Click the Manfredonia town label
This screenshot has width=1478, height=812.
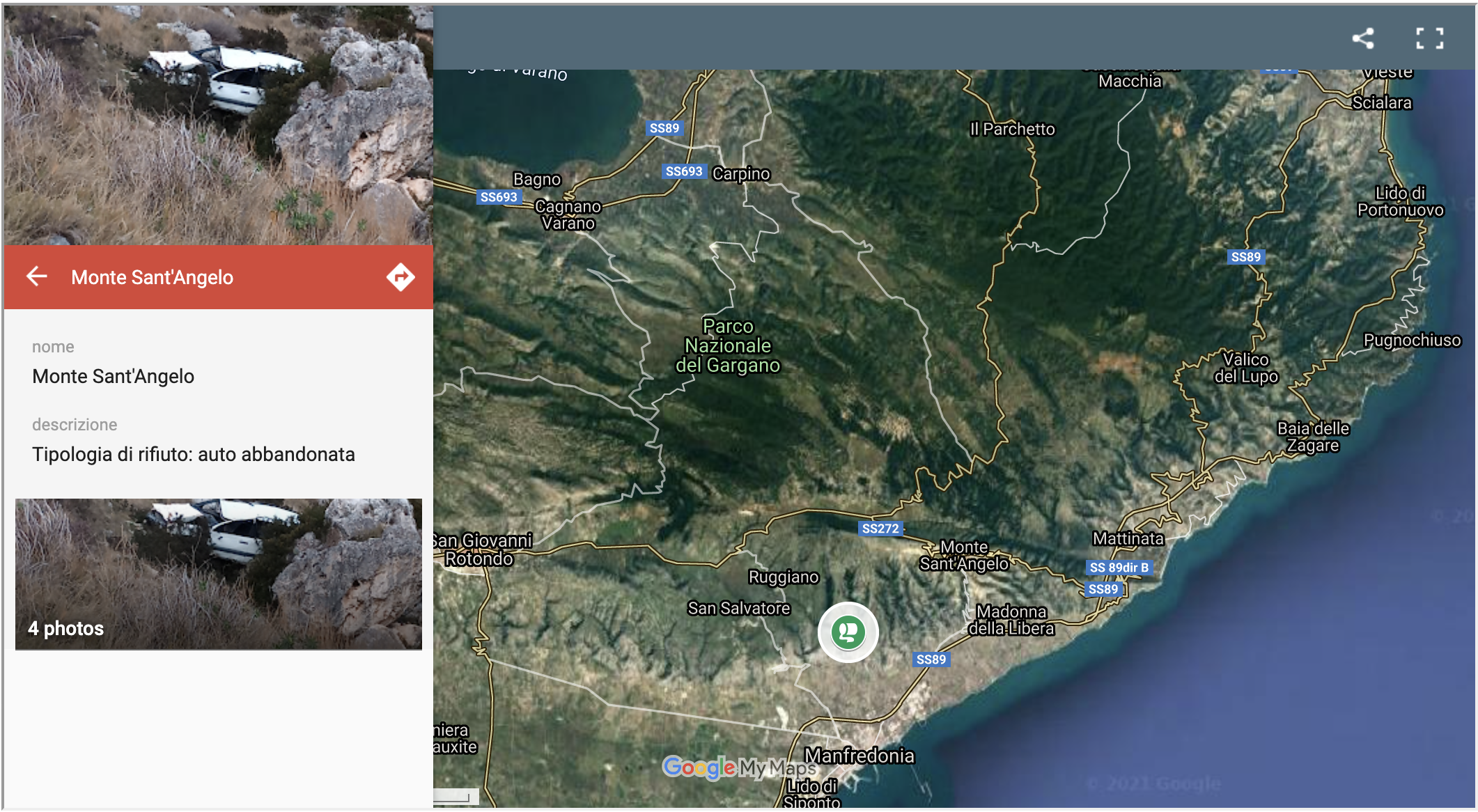click(859, 756)
